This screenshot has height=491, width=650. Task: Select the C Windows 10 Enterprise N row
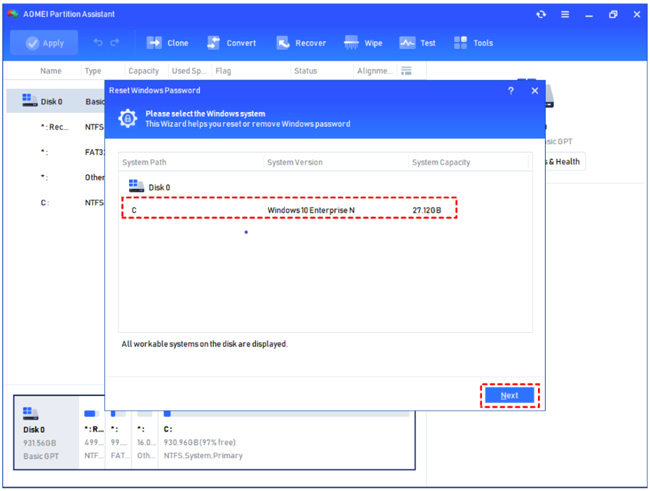pyautogui.click(x=289, y=210)
